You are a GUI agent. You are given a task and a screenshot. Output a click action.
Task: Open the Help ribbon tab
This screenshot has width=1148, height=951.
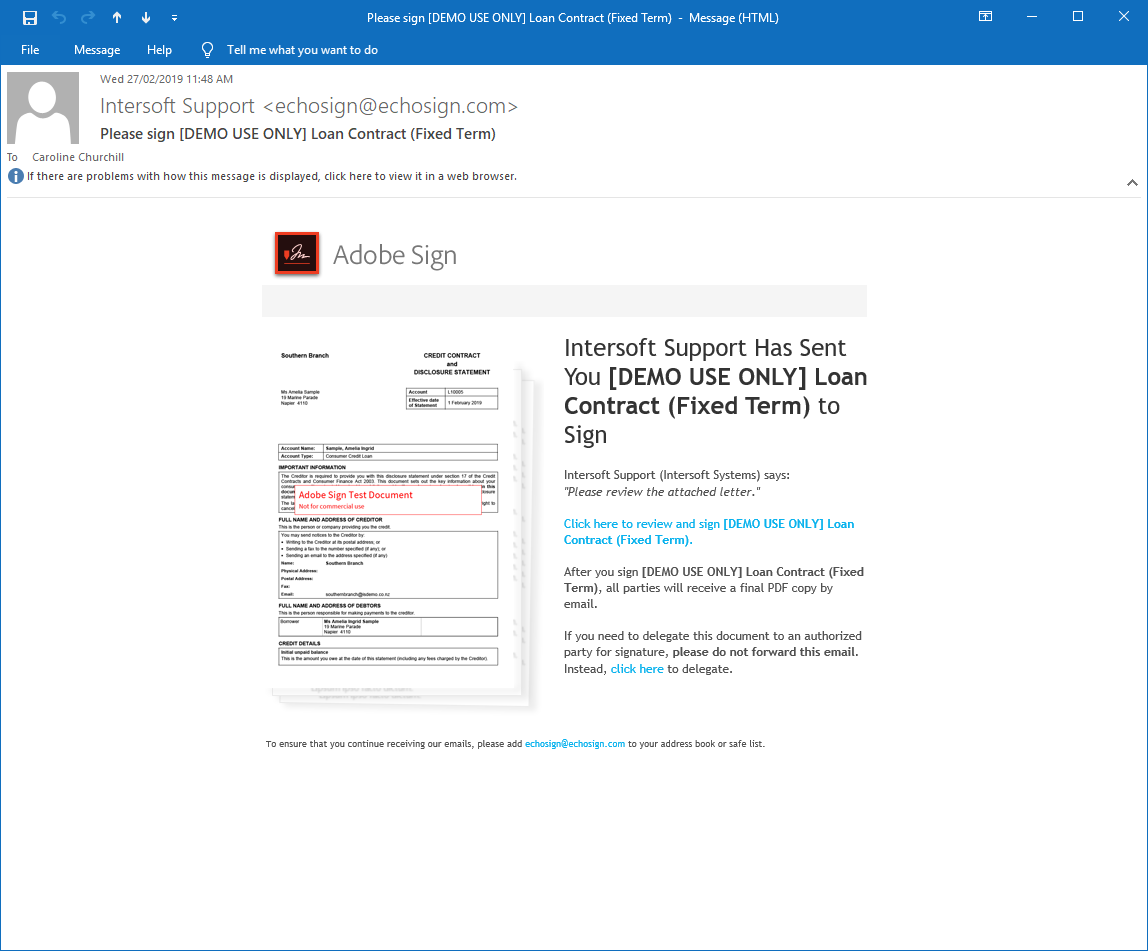pos(159,50)
